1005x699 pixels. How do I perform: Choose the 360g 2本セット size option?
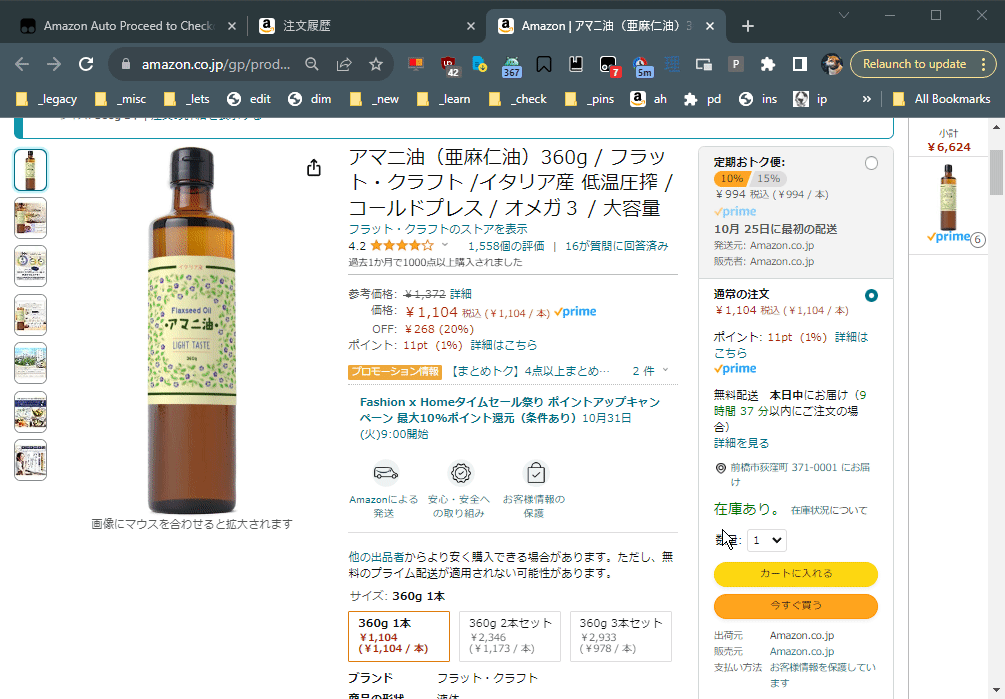point(510,636)
